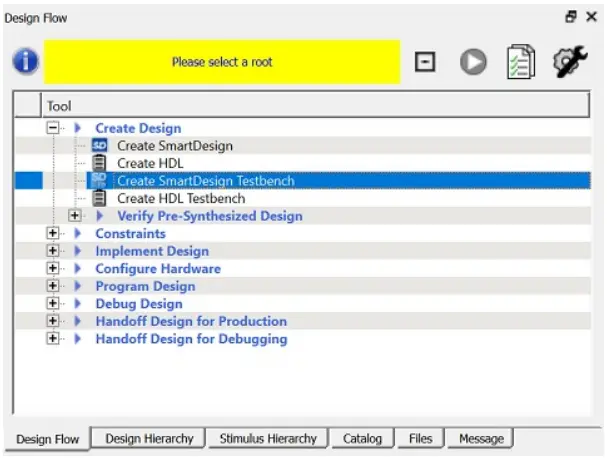
Task: Select the Create HDL Testbench item
Action: coord(181,199)
